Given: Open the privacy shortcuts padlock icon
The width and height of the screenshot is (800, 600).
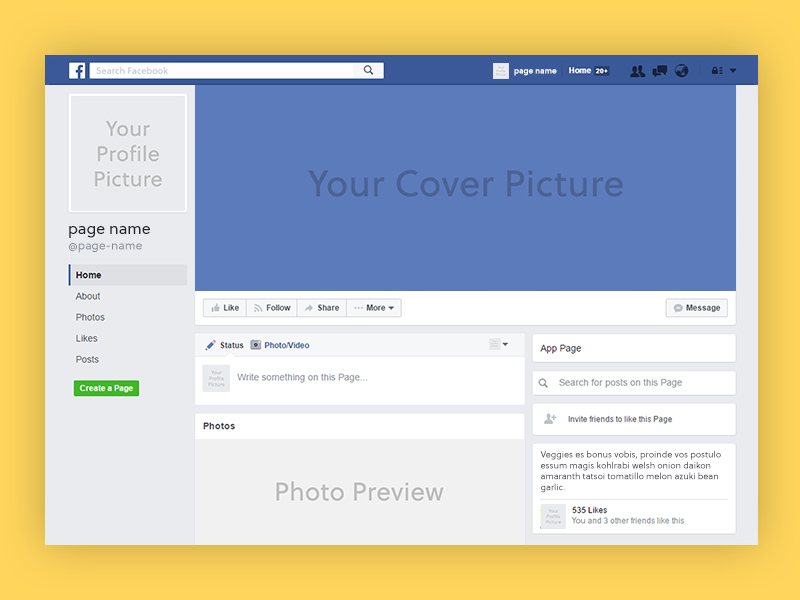Looking at the screenshot, I should (x=715, y=71).
